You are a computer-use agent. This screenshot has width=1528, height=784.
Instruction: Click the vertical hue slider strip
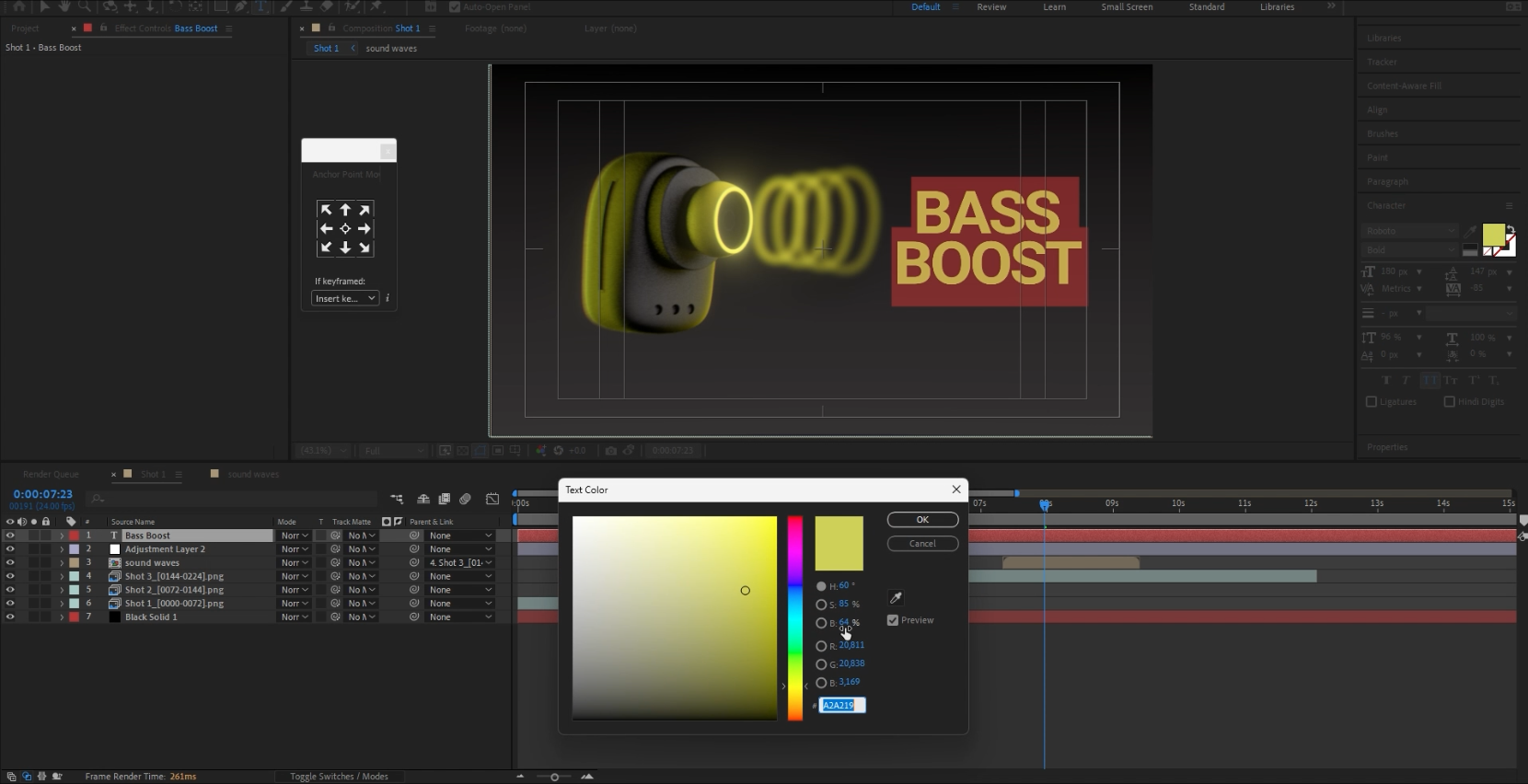point(794,617)
